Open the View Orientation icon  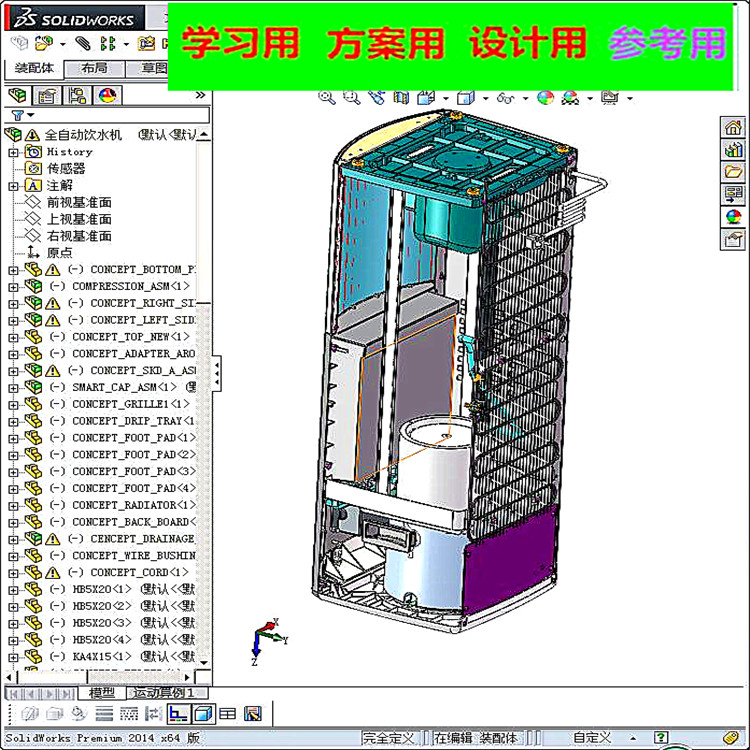point(425,98)
